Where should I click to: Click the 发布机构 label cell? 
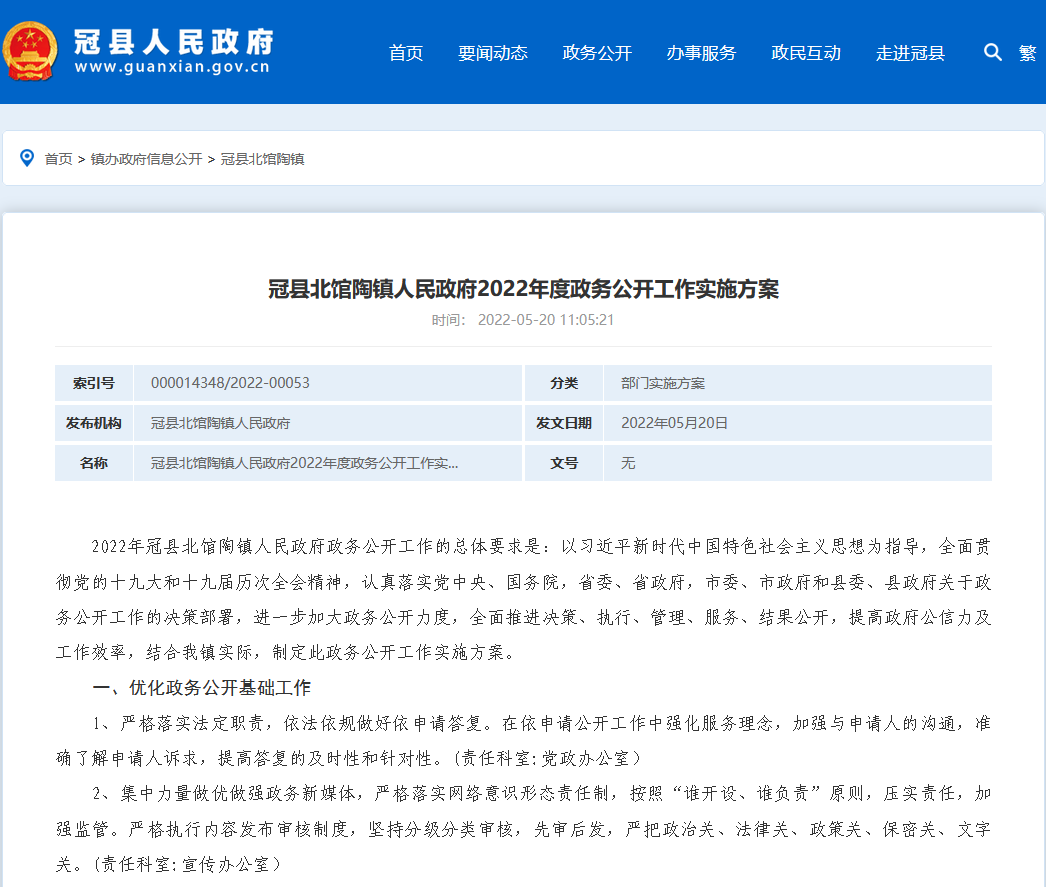pos(93,423)
